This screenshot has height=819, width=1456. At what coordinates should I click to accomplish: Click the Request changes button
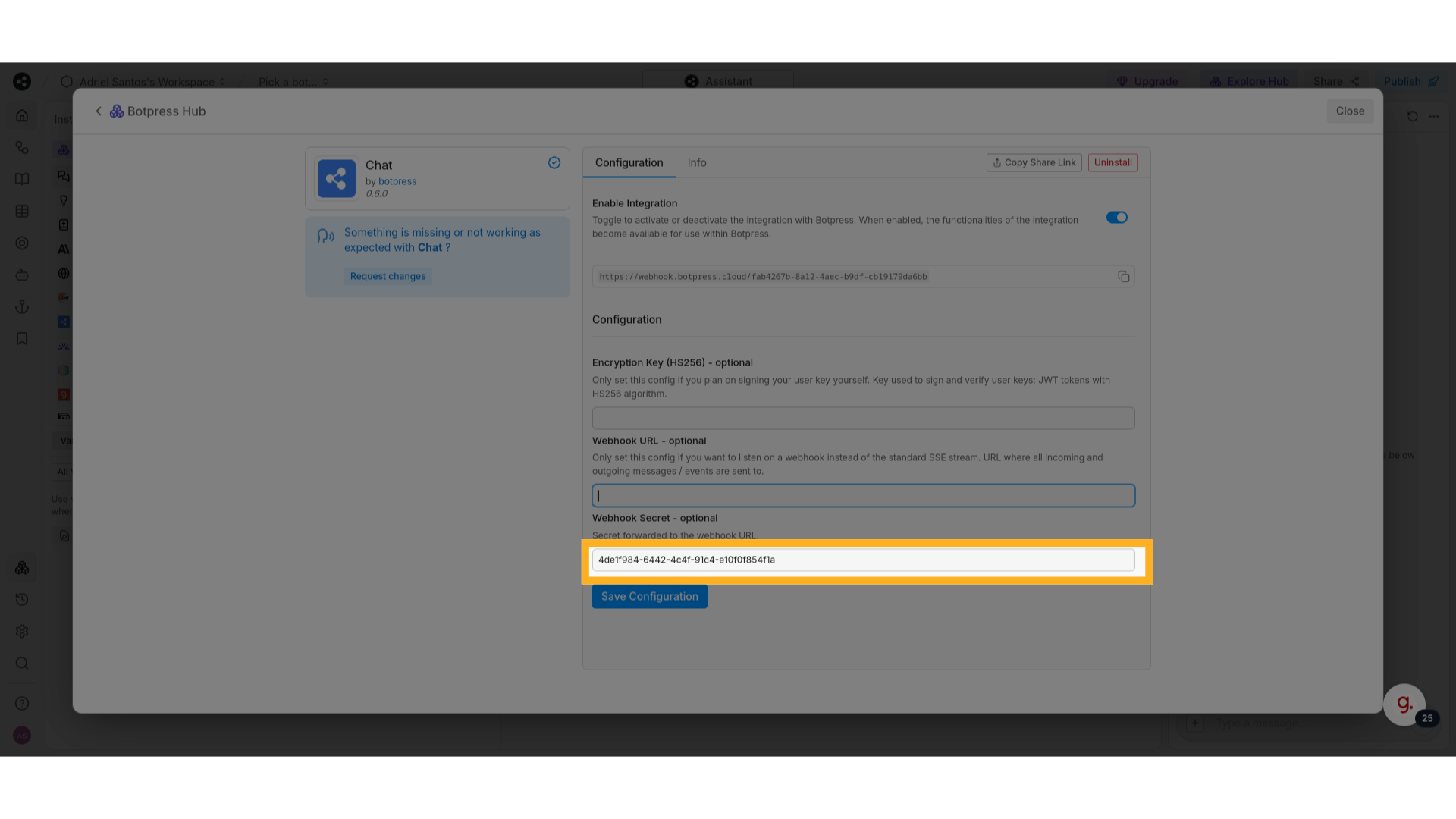pos(388,276)
